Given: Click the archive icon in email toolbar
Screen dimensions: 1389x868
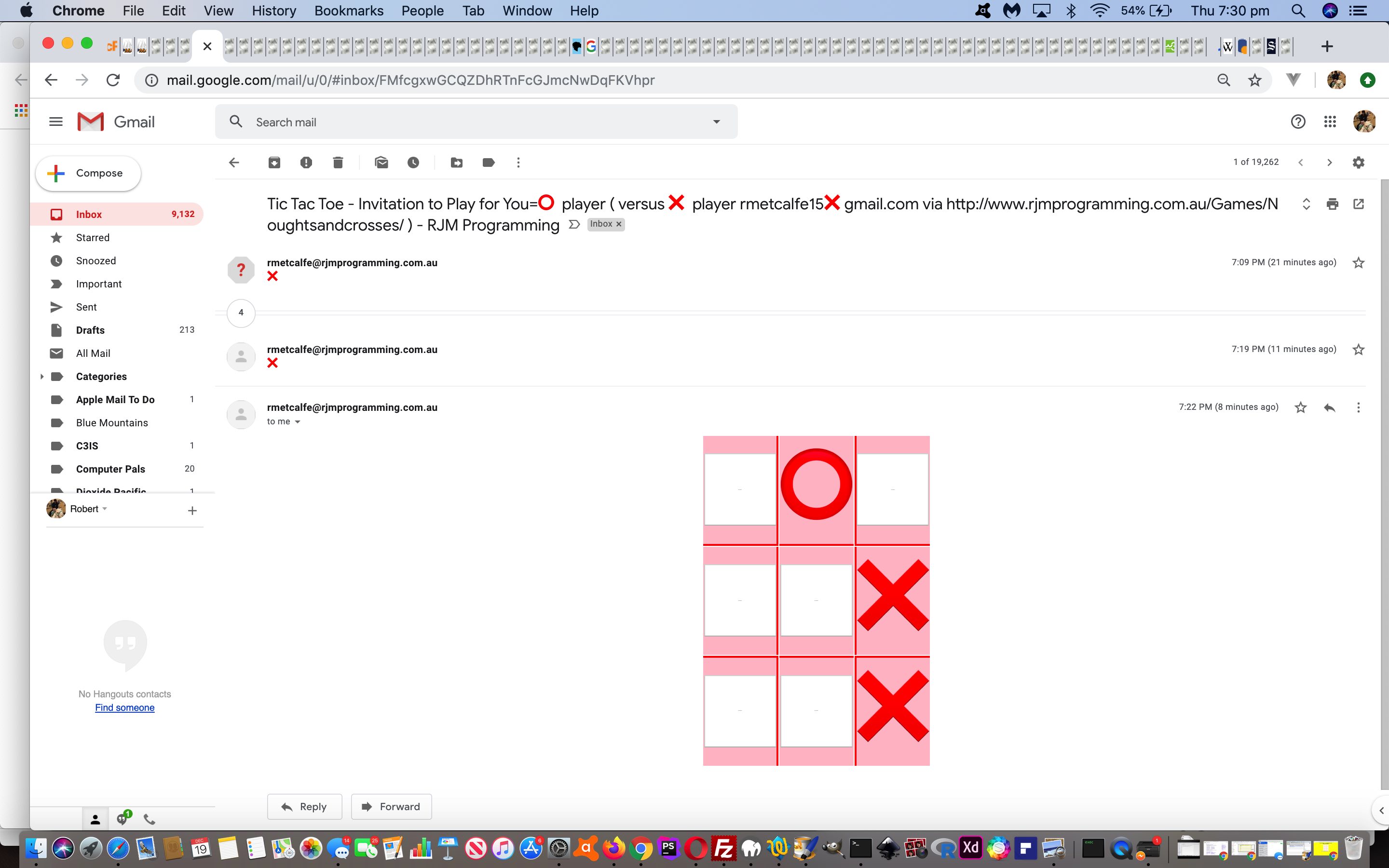Looking at the screenshot, I should pos(274,162).
